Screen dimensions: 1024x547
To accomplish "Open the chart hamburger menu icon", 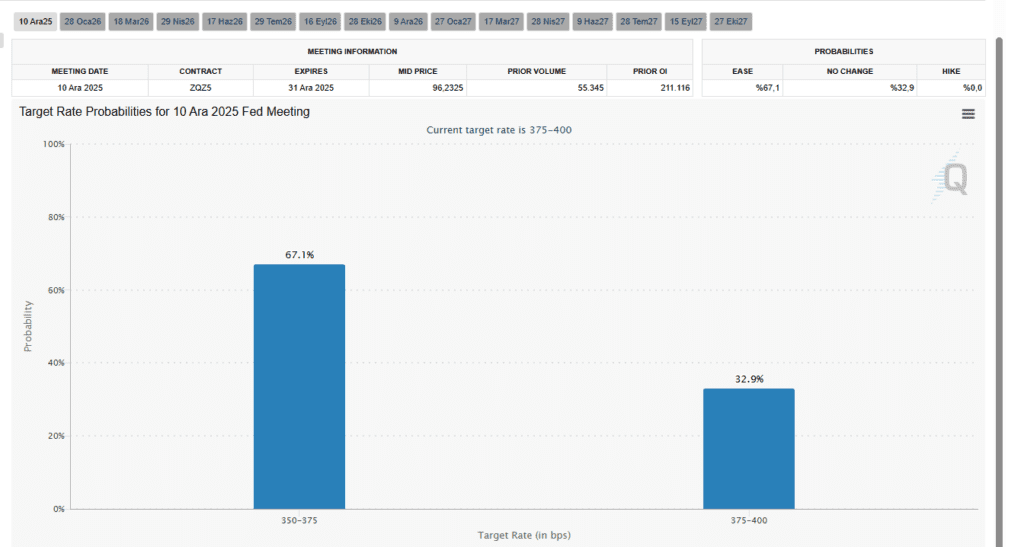I will point(967,114).
